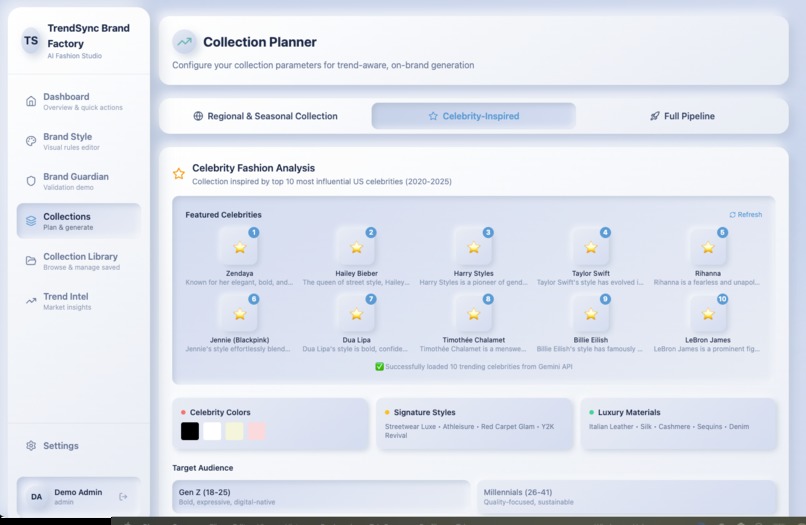Viewport: 806px width, 525px height.
Task: Click "The queen of street style" description
Action: tap(356, 282)
